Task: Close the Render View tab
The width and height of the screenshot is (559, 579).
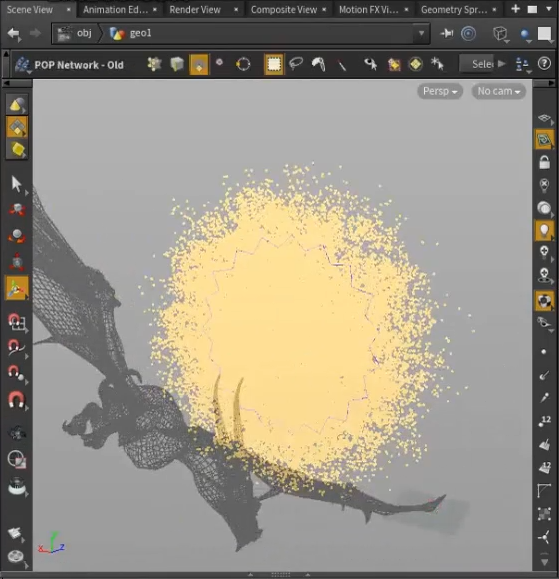Action: coord(236,10)
